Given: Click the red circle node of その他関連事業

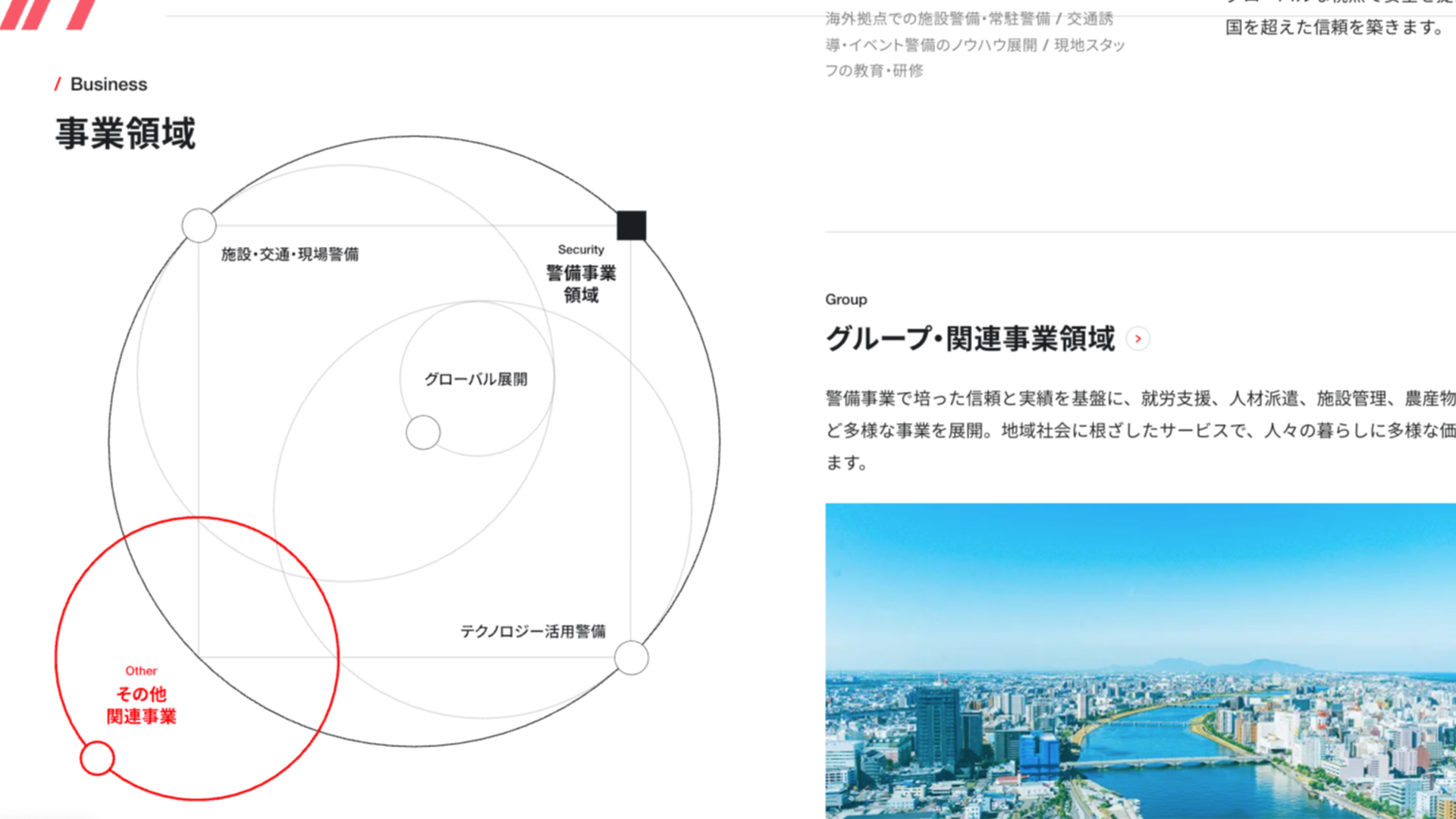Looking at the screenshot, I should [96, 758].
